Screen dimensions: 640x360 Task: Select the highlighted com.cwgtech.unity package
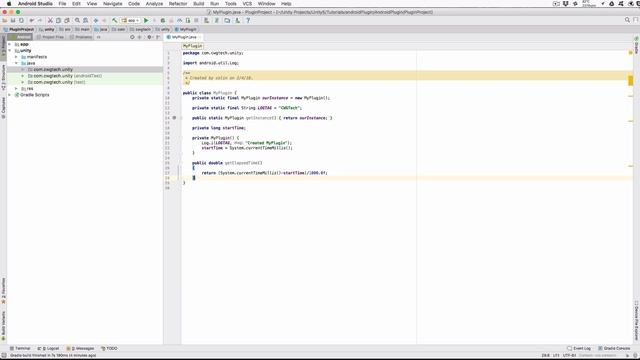point(85,69)
